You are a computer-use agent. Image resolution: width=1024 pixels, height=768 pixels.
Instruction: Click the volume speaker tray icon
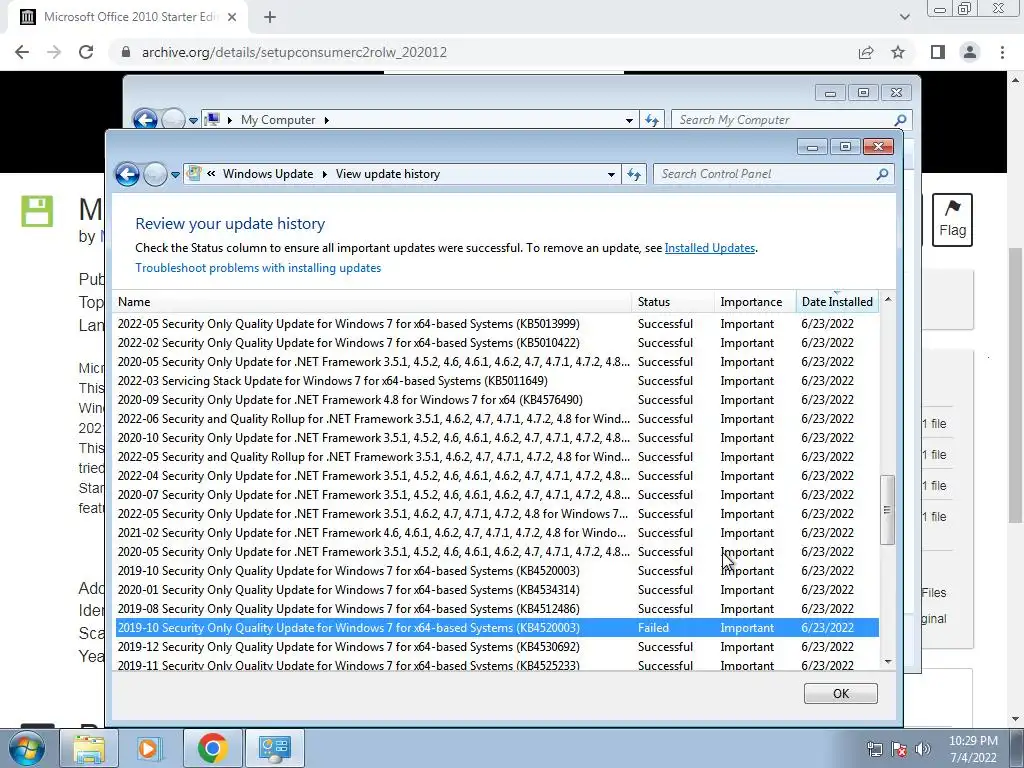pos(923,748)
